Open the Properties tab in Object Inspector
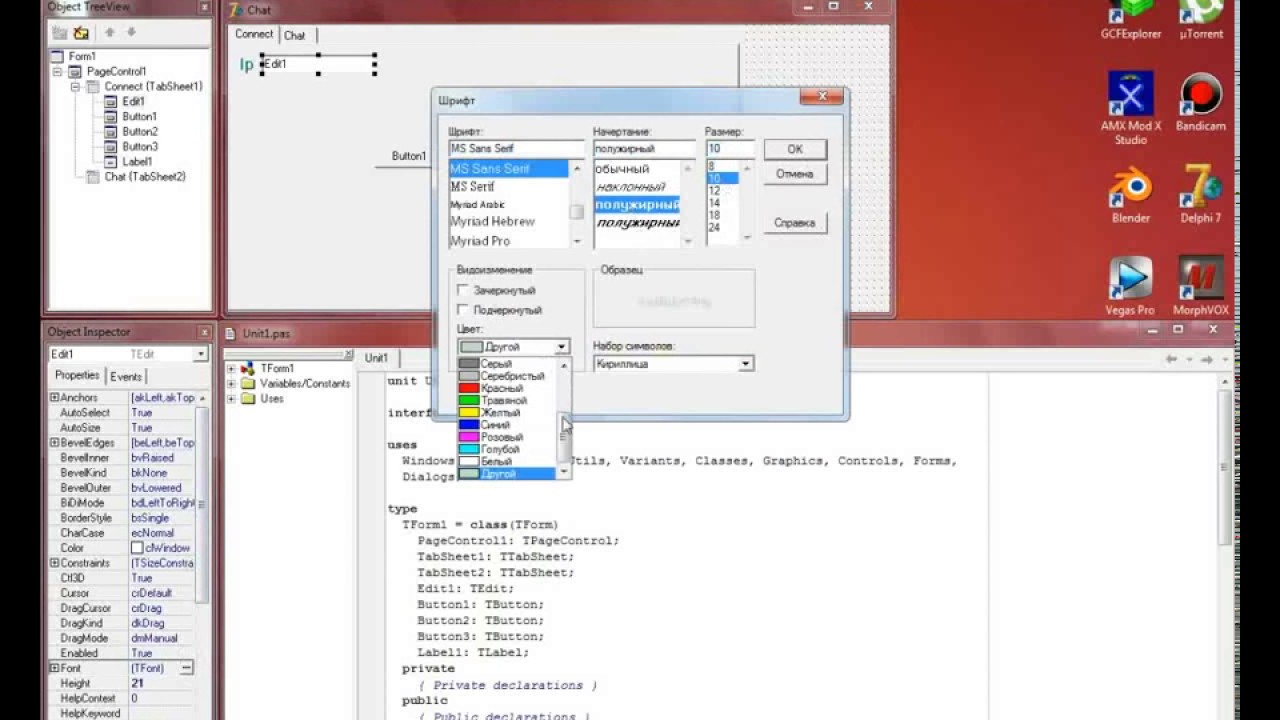1280x720 pixels. (x=77, y=376)
